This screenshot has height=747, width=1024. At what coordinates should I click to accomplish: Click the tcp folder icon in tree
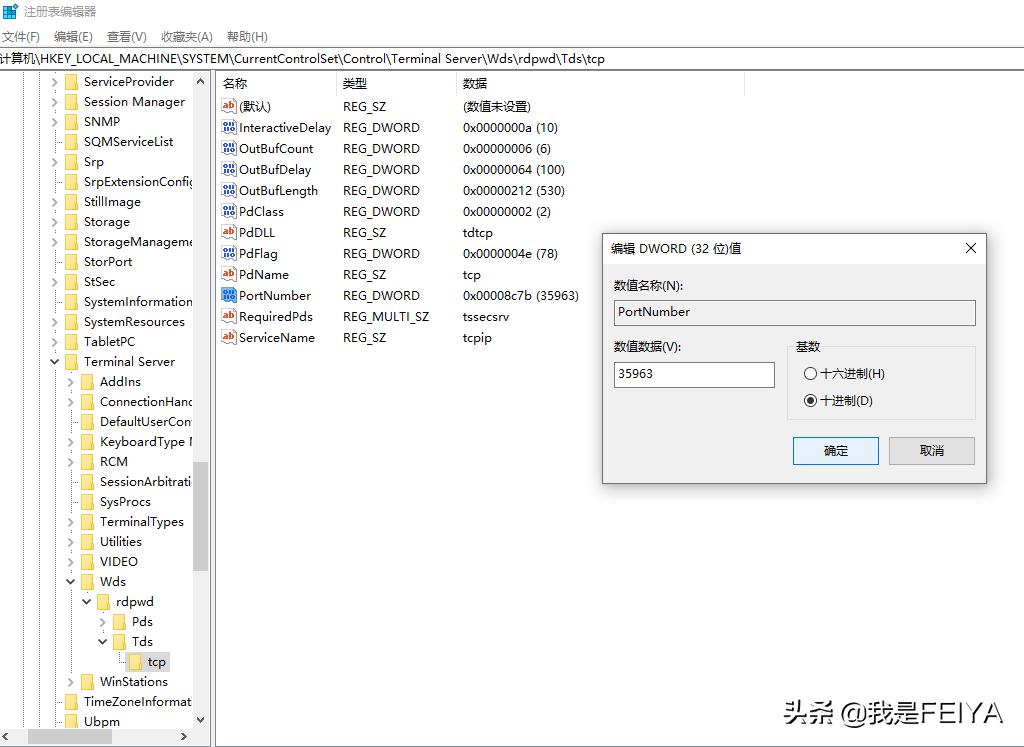135,661
